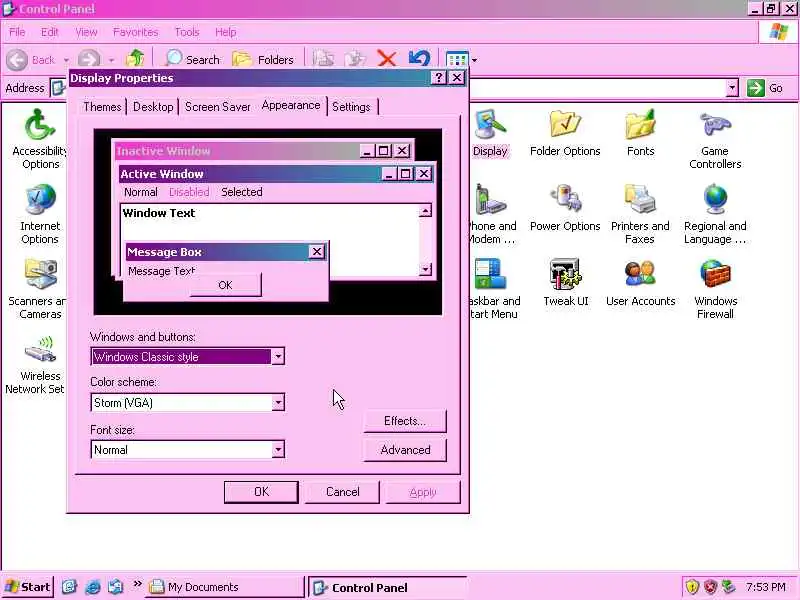Open the Display control panel icon

(x=490, y=133)
